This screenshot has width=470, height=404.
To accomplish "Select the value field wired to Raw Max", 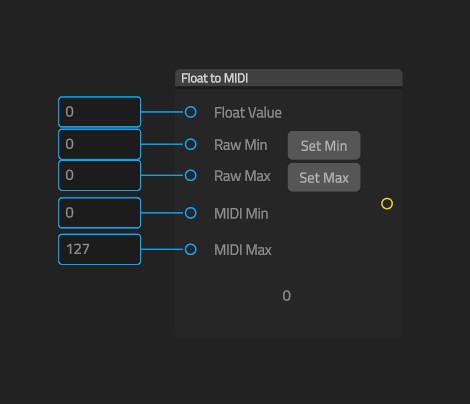I will coord(100,175).
